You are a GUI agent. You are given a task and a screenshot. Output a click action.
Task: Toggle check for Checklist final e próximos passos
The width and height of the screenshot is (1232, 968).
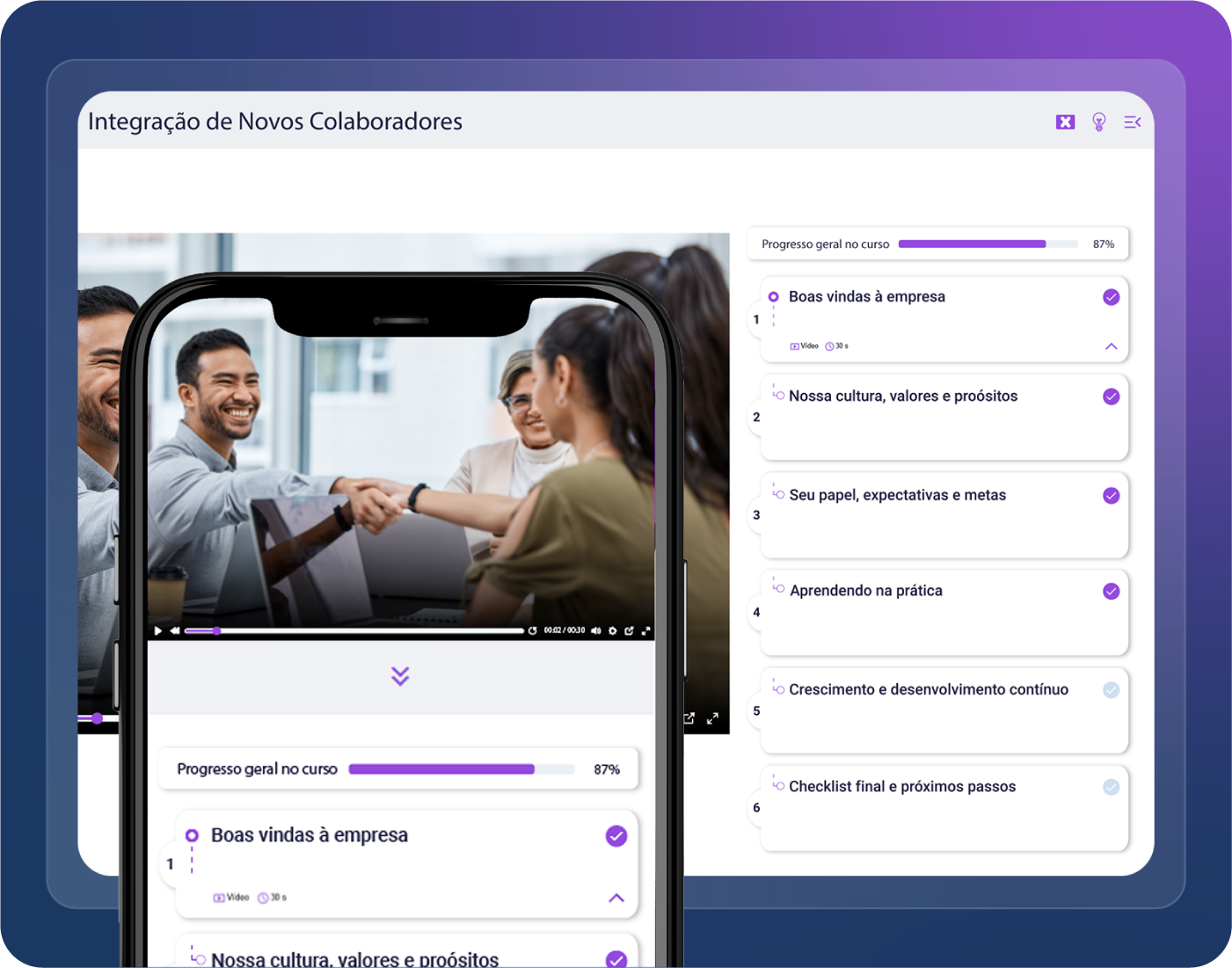(x=1112, y=787)
